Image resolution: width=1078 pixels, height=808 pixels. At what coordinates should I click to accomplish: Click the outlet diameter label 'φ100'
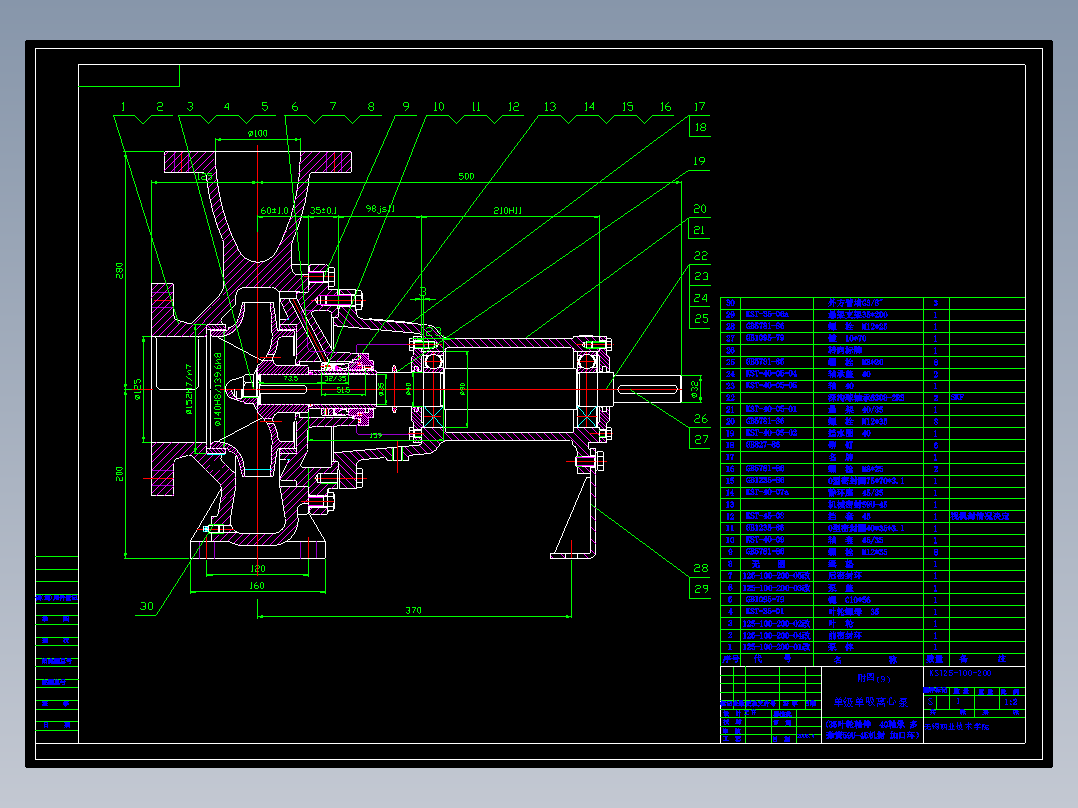(258, 133)
